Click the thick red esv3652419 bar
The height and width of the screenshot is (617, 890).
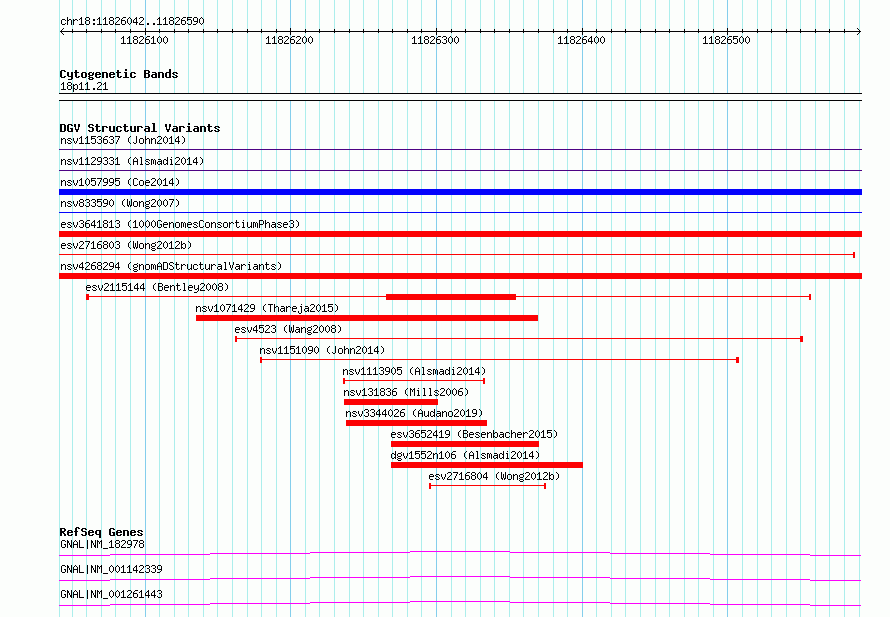(x=465, y=444)
